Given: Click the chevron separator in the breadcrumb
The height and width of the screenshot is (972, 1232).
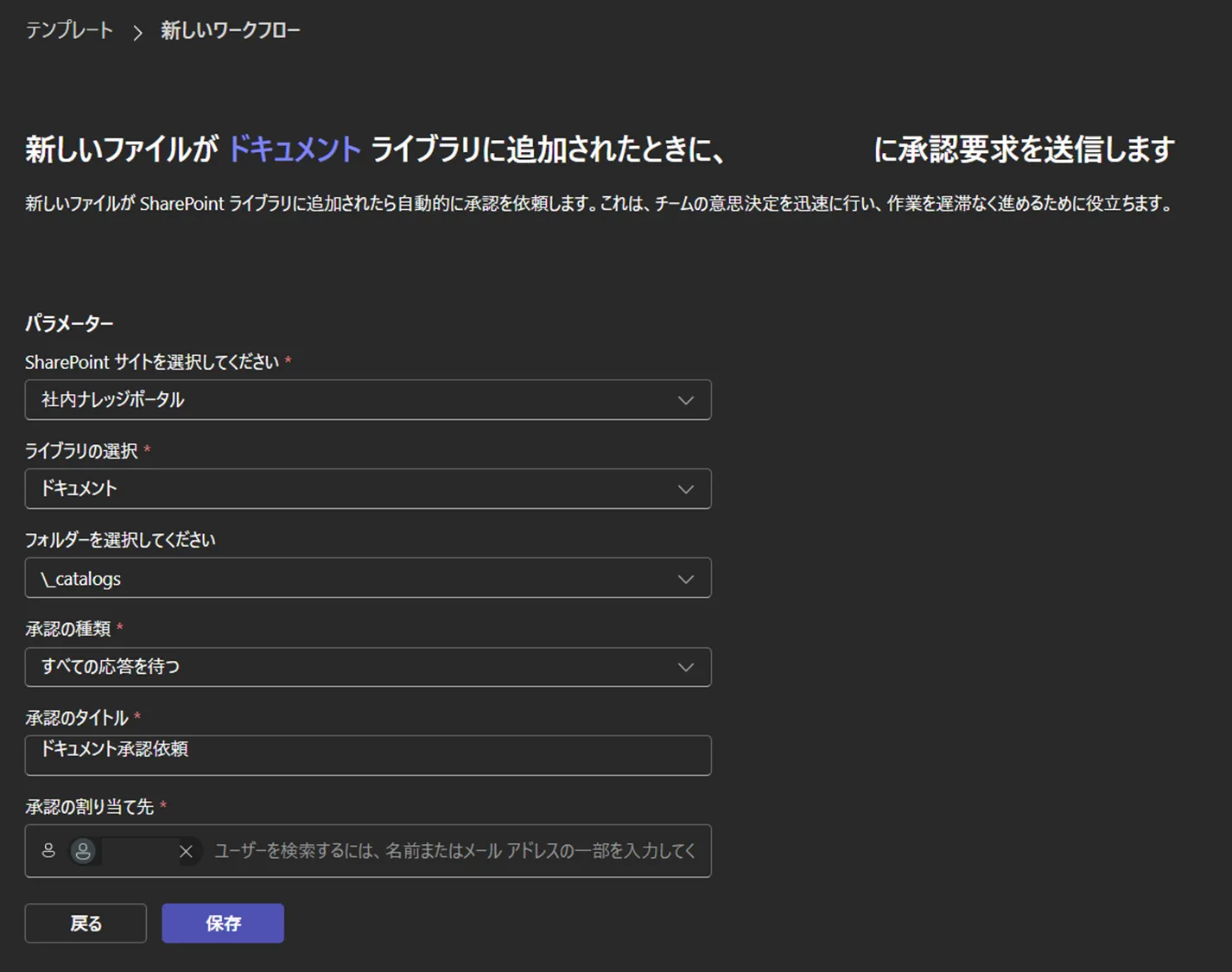Looking at the screenshot, I should [137, 30].
